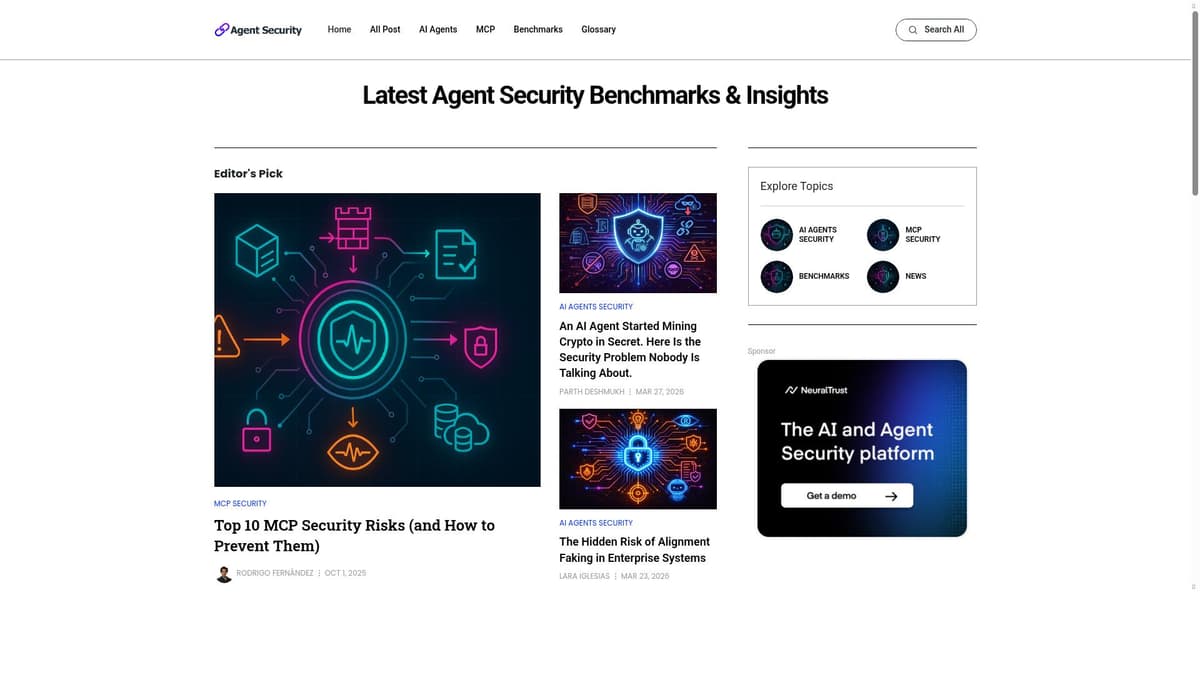Click the MCP SECURITY category label

point(240,503)
